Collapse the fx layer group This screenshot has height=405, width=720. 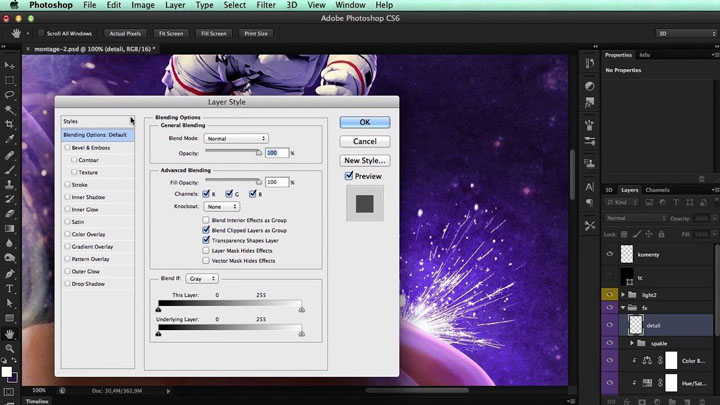click(623, 308)
